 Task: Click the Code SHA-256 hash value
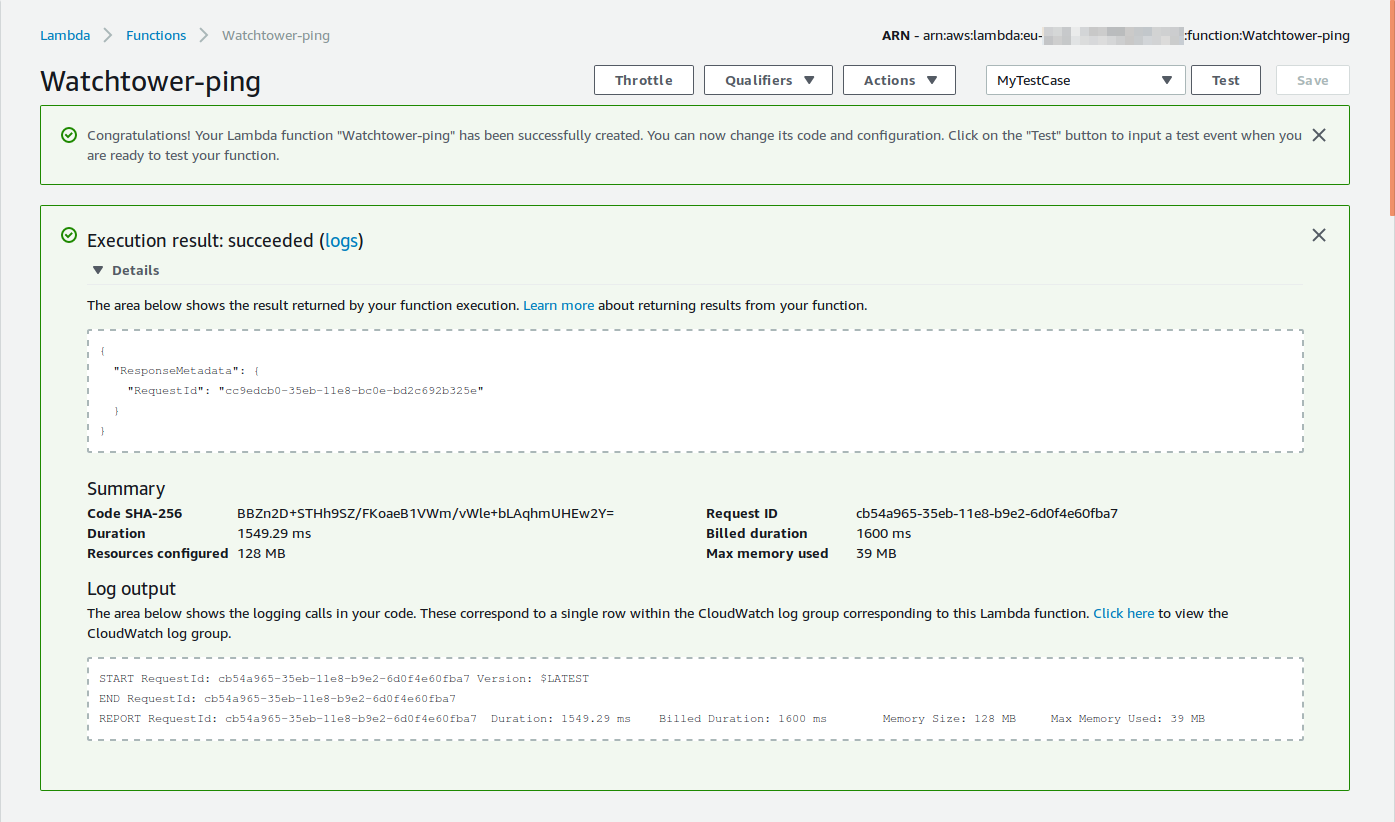pyautogui.click(x=426, y=513)
